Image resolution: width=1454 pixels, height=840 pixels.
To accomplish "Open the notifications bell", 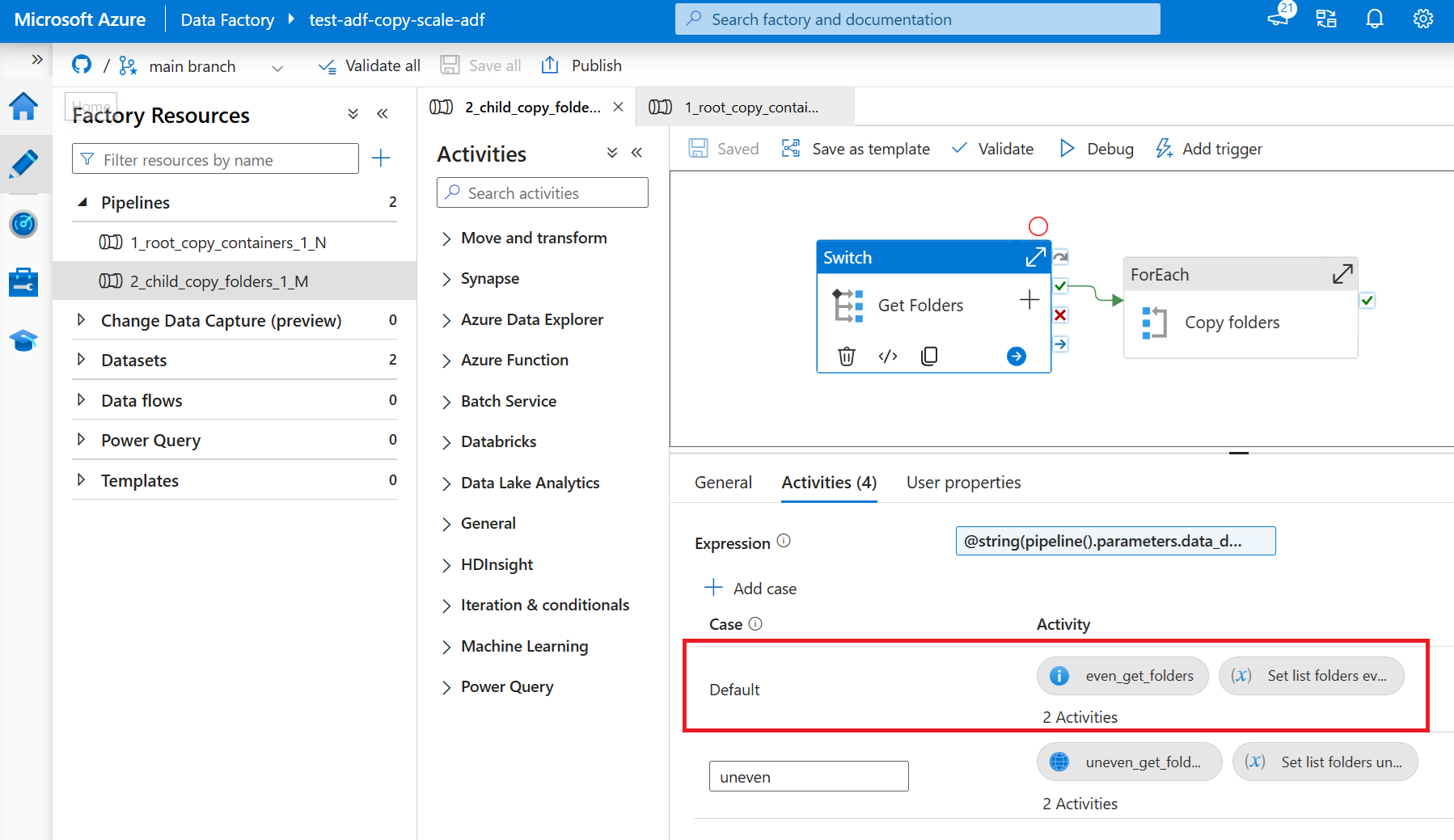I will click(x=1374, y=19).
